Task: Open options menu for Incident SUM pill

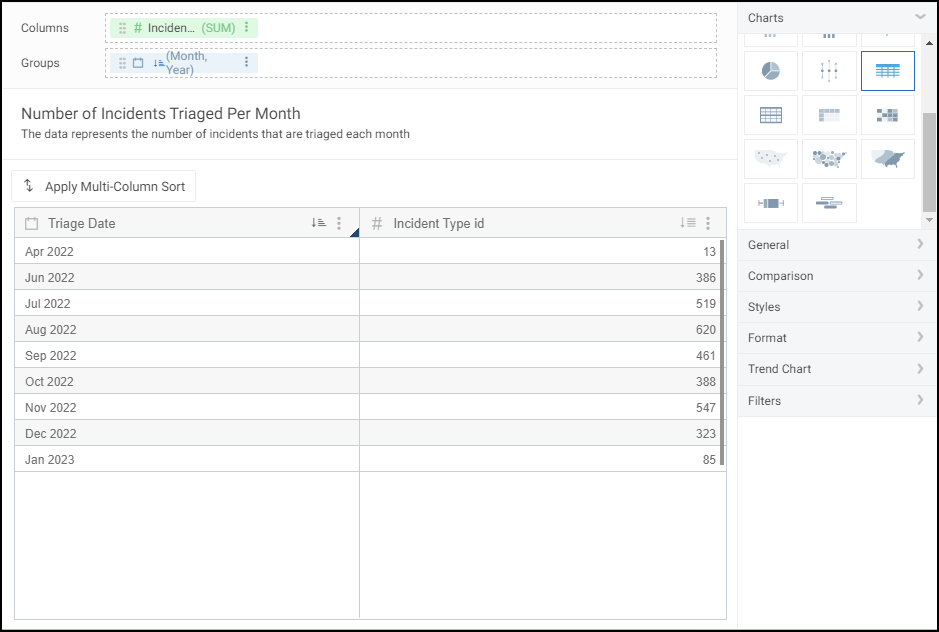Action: [x=247, y=28]
